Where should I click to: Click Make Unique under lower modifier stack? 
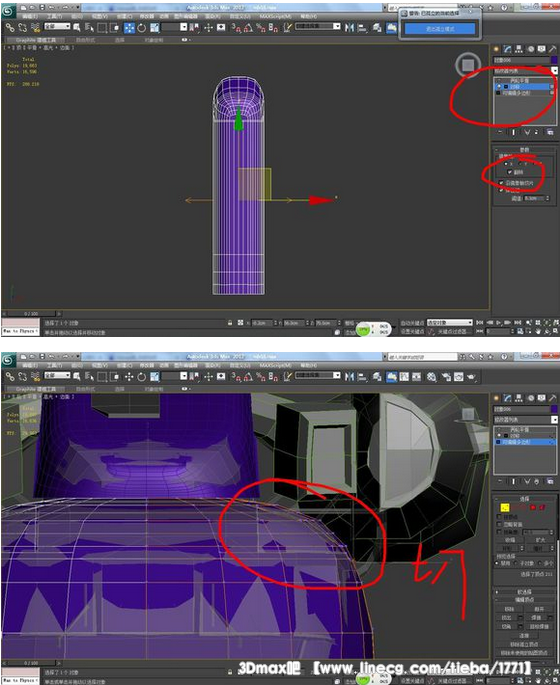(x=527, y=481)
